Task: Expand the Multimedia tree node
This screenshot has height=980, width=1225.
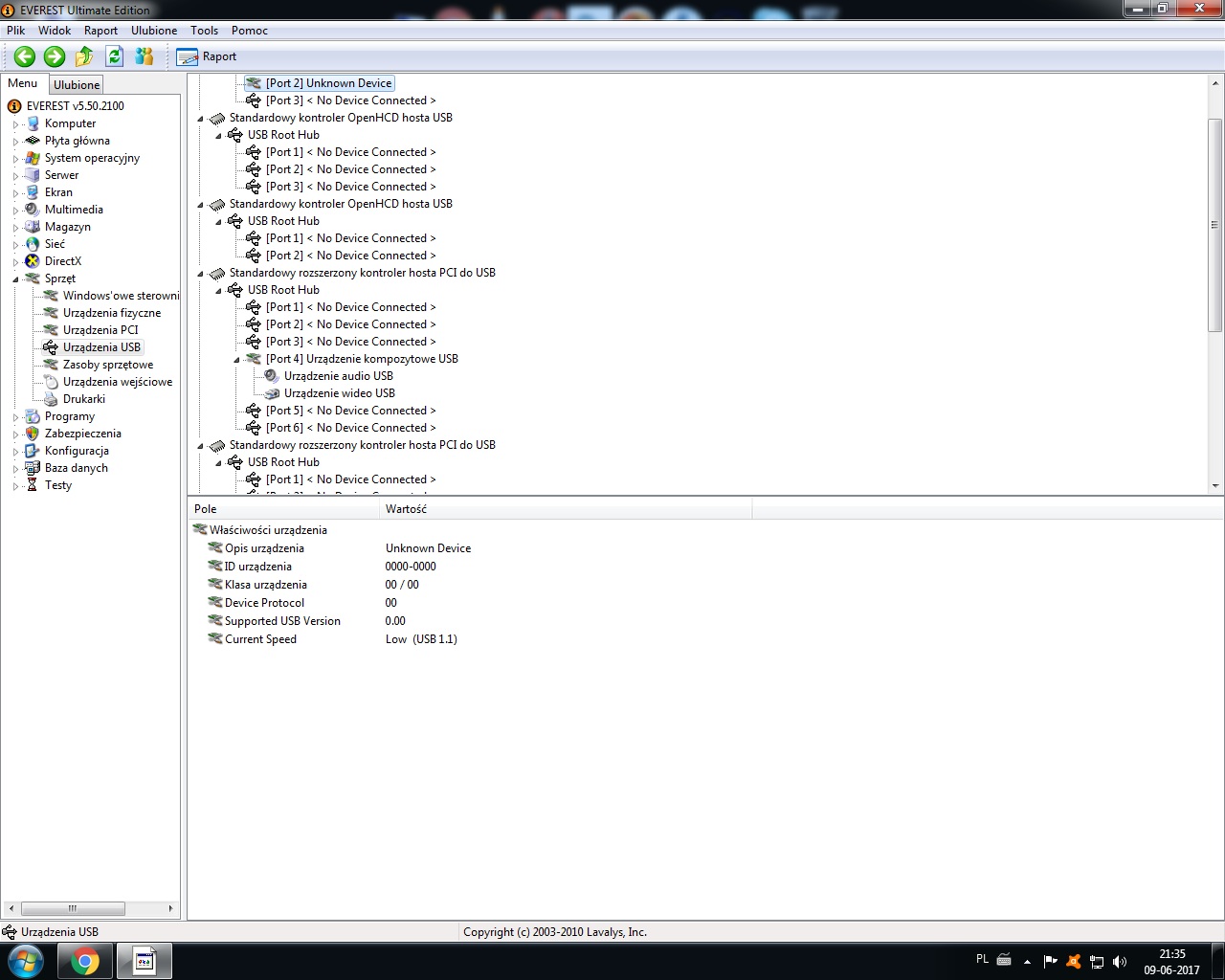Action: tap(15, 211)
